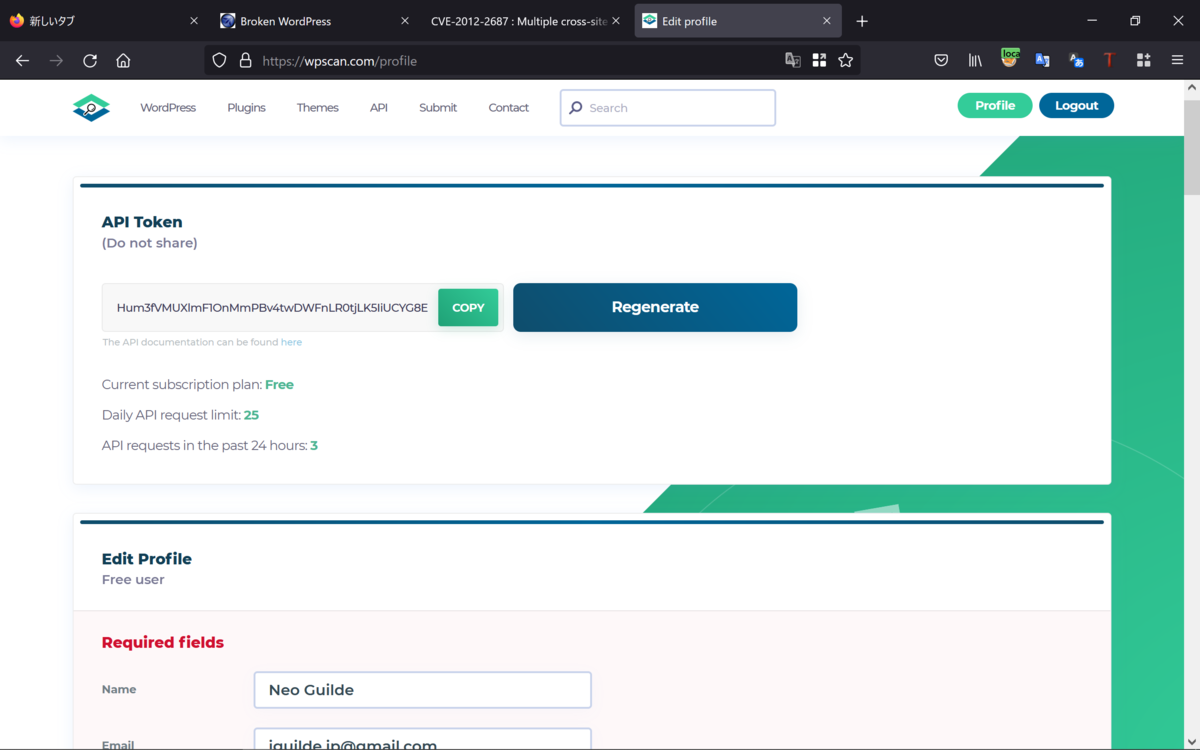
Task: Click the translate page icon in address bar
Action: 793,61
